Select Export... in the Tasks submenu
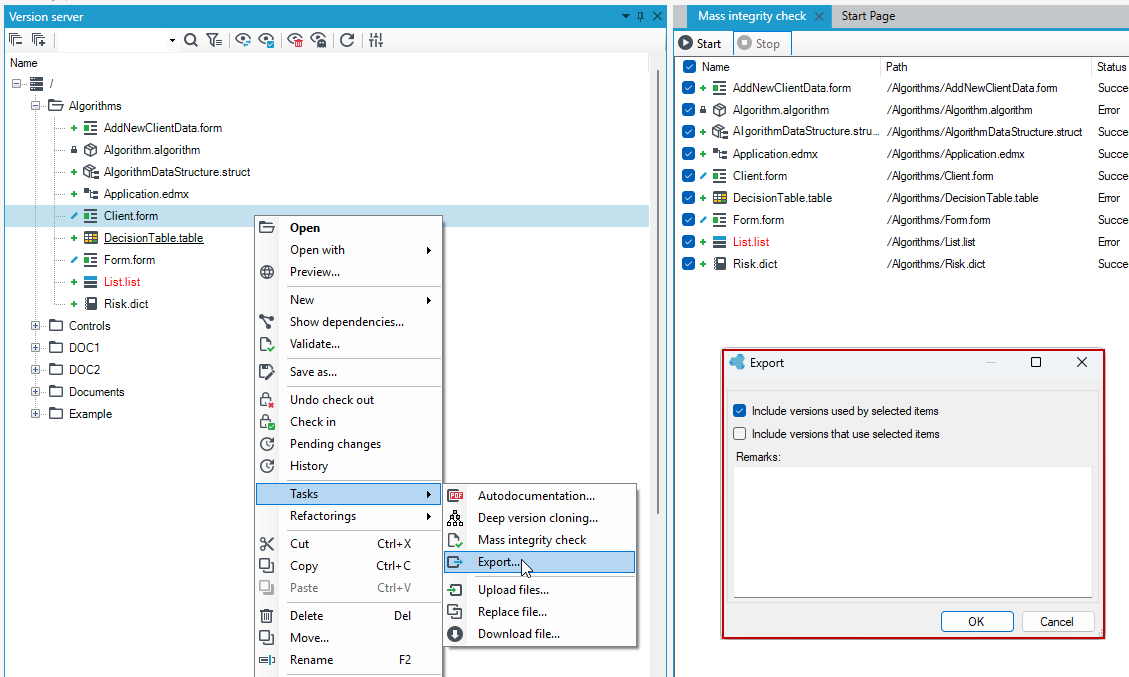Image resolution: width=1129 pixels, height=677 pixels. tap(539, 562)
